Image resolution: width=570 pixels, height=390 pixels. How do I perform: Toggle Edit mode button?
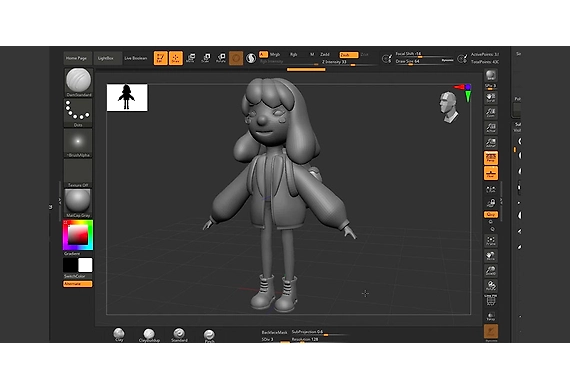pyautogui.click(x=160, y=58)
